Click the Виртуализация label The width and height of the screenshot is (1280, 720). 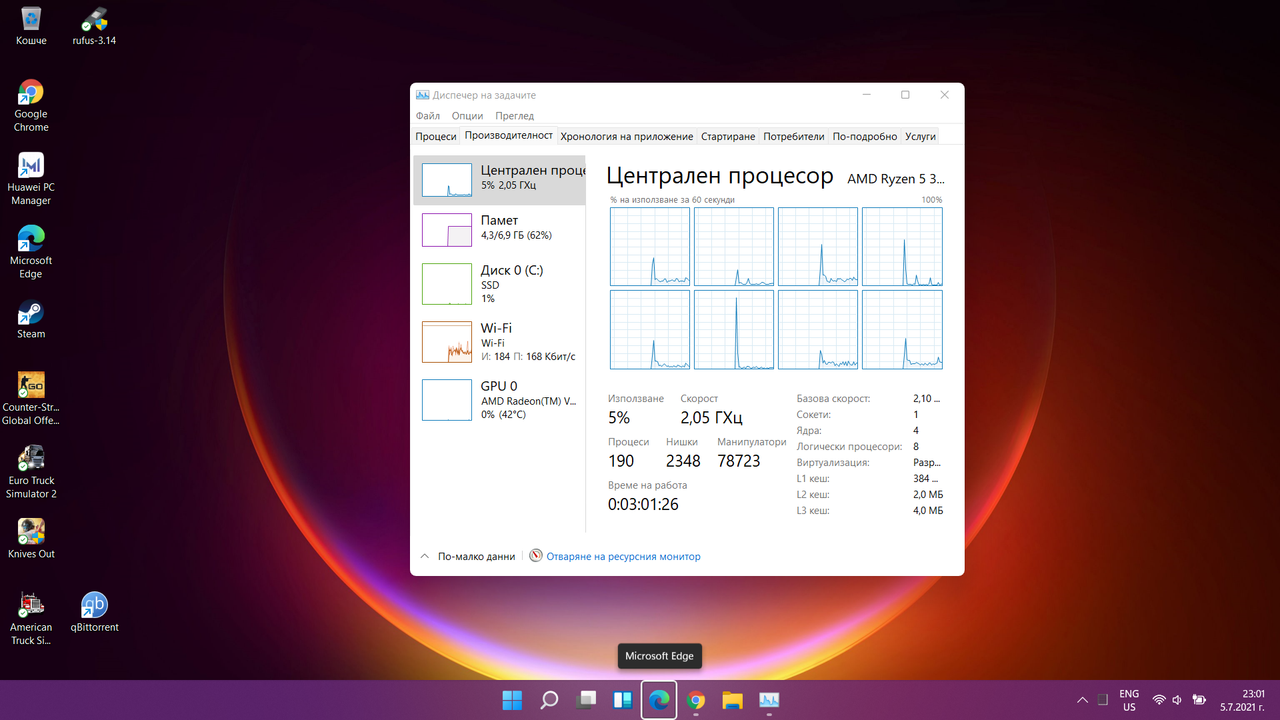pyautogui.click(x=833, y=463)
